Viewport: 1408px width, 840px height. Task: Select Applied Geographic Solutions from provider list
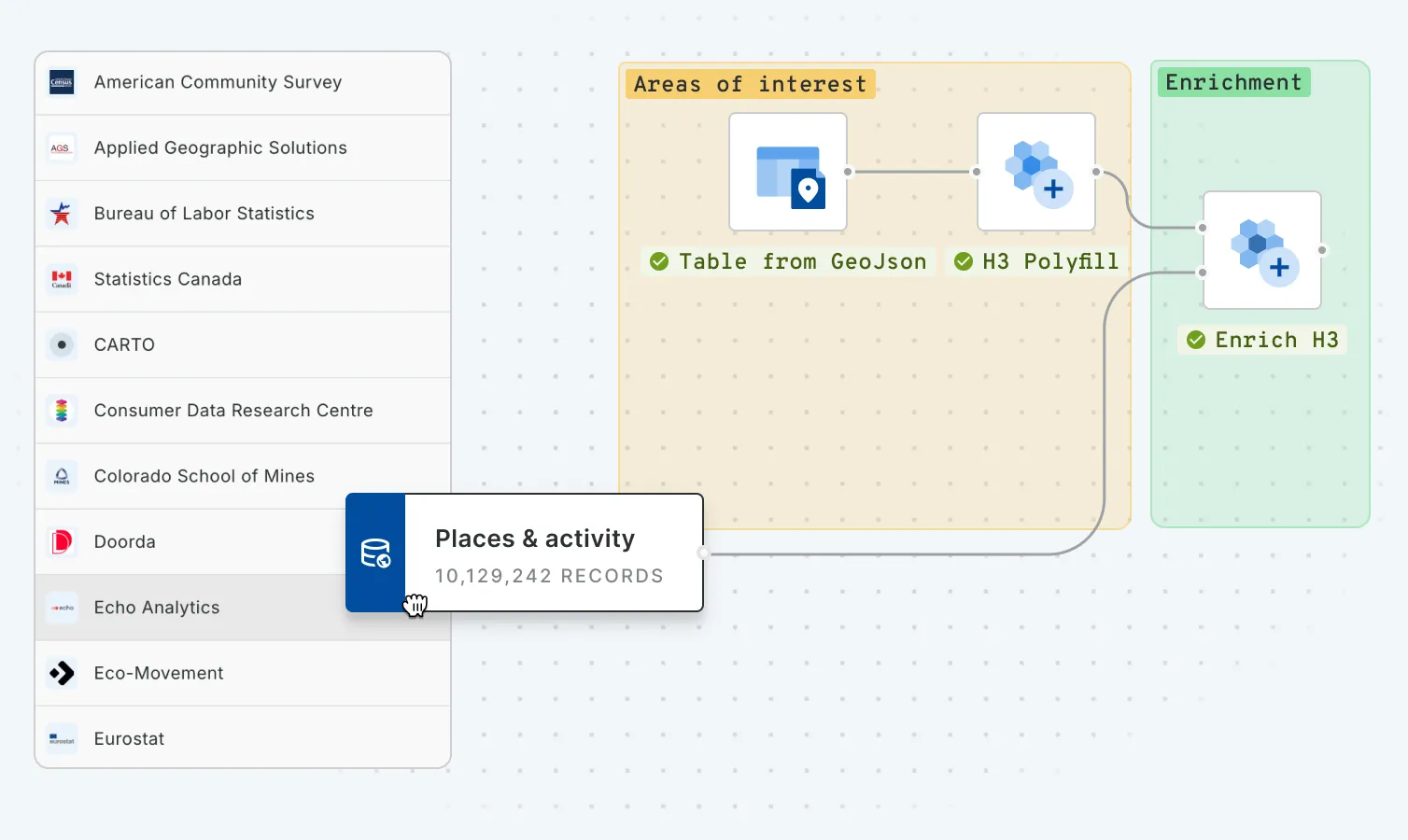tap(220, 148)
